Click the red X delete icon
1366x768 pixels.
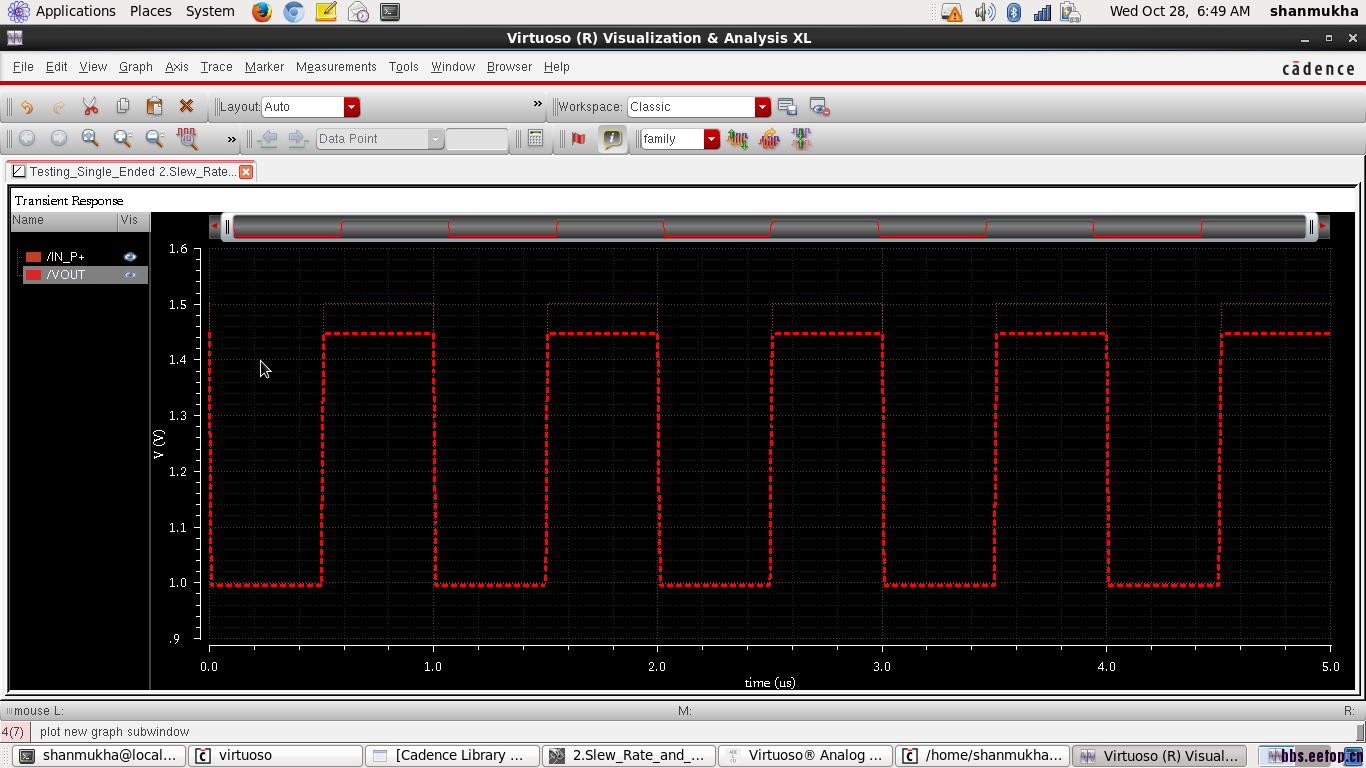pos(186,107)
